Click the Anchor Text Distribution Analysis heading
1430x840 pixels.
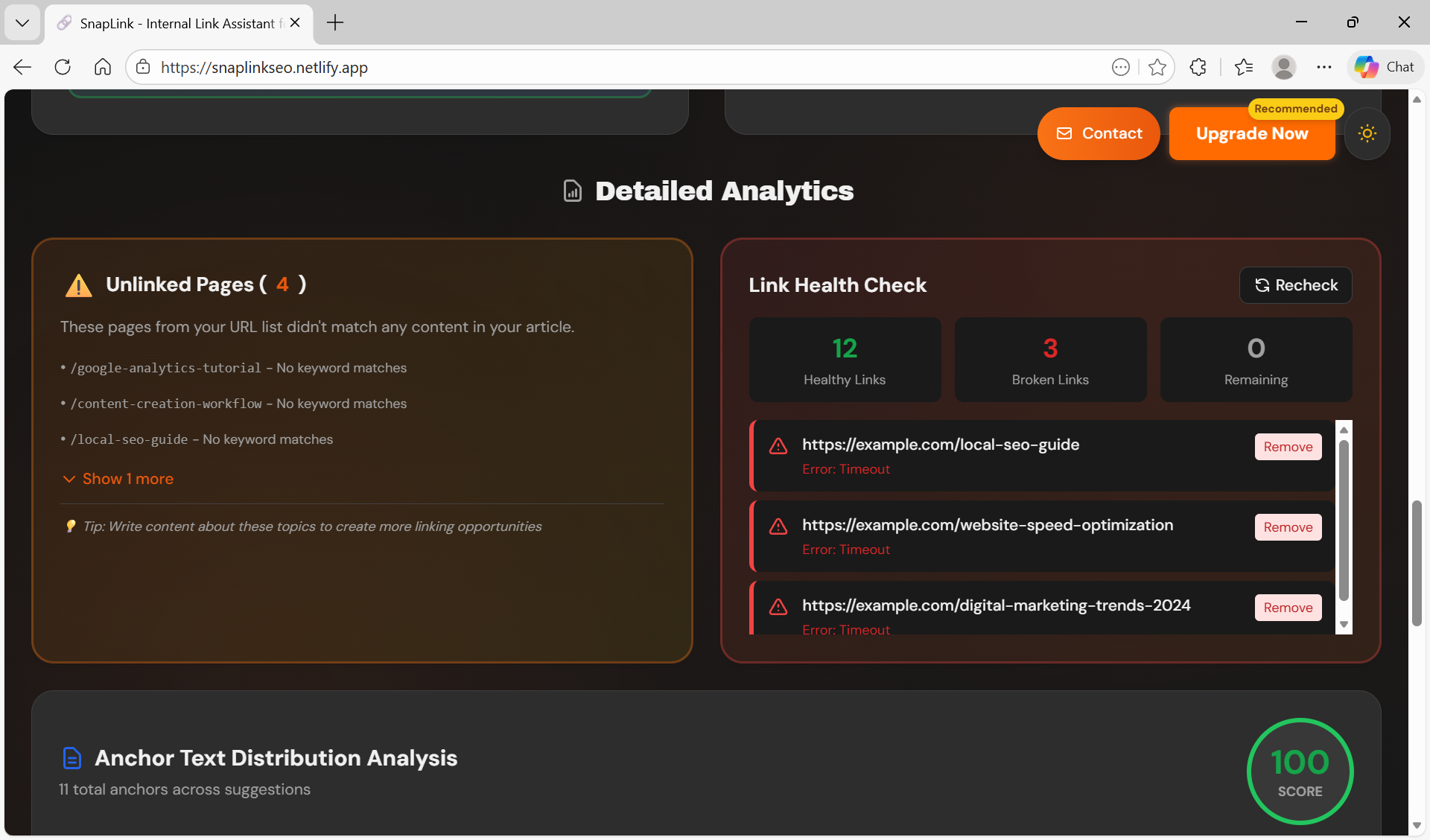click(276, 758)
